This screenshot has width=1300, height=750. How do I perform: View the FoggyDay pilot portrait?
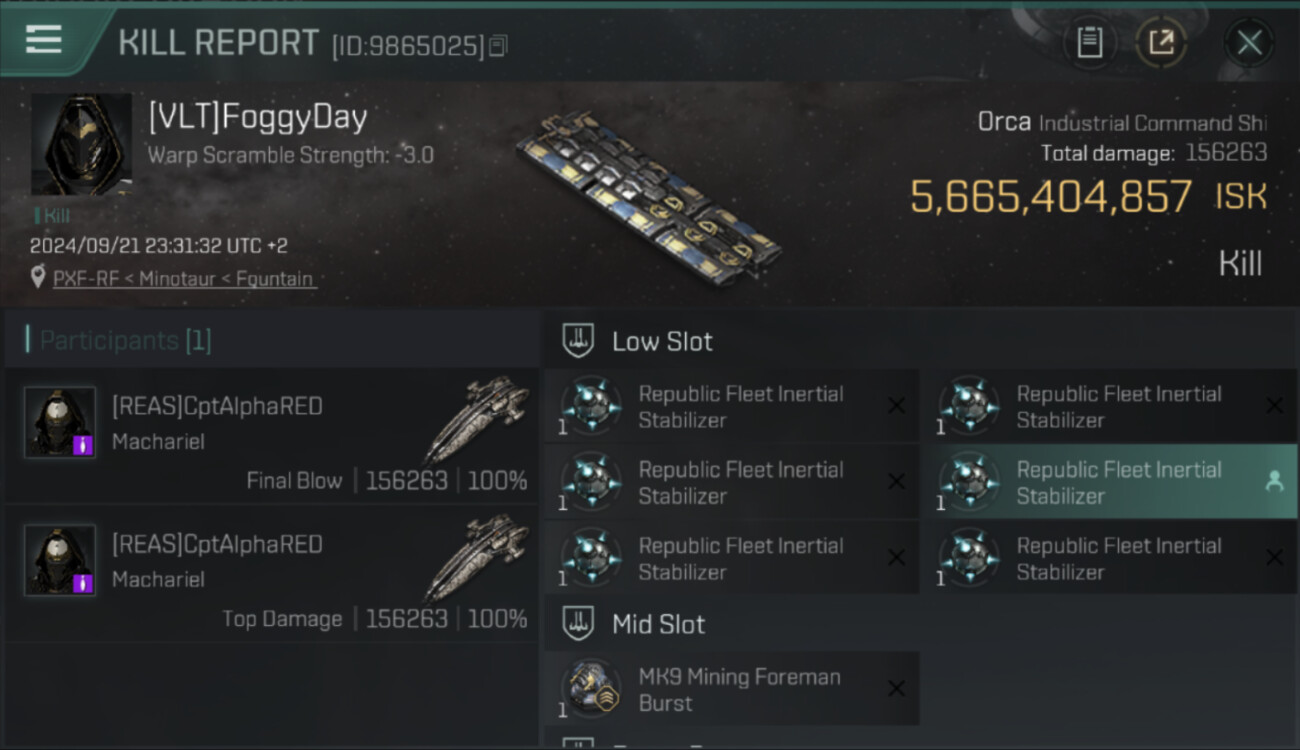click(81, 144)
